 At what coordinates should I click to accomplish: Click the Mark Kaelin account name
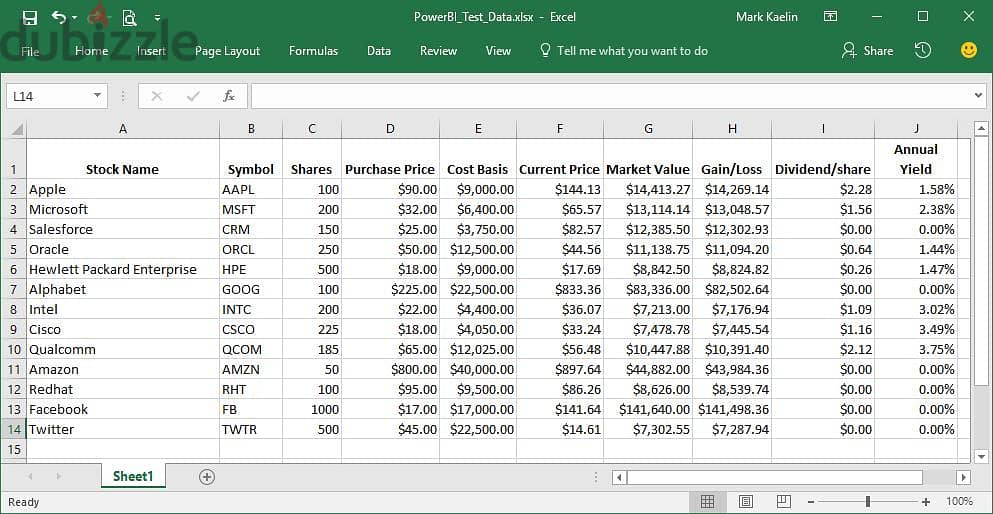767,17
